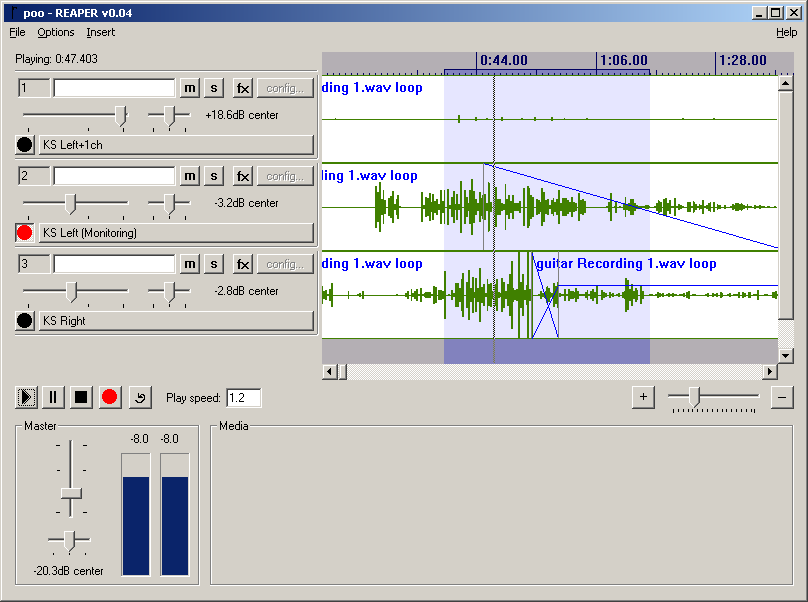This screenshot has width=808, height=602.
Task: Click the master volume slider handle
Action: (x=71, y=493)
